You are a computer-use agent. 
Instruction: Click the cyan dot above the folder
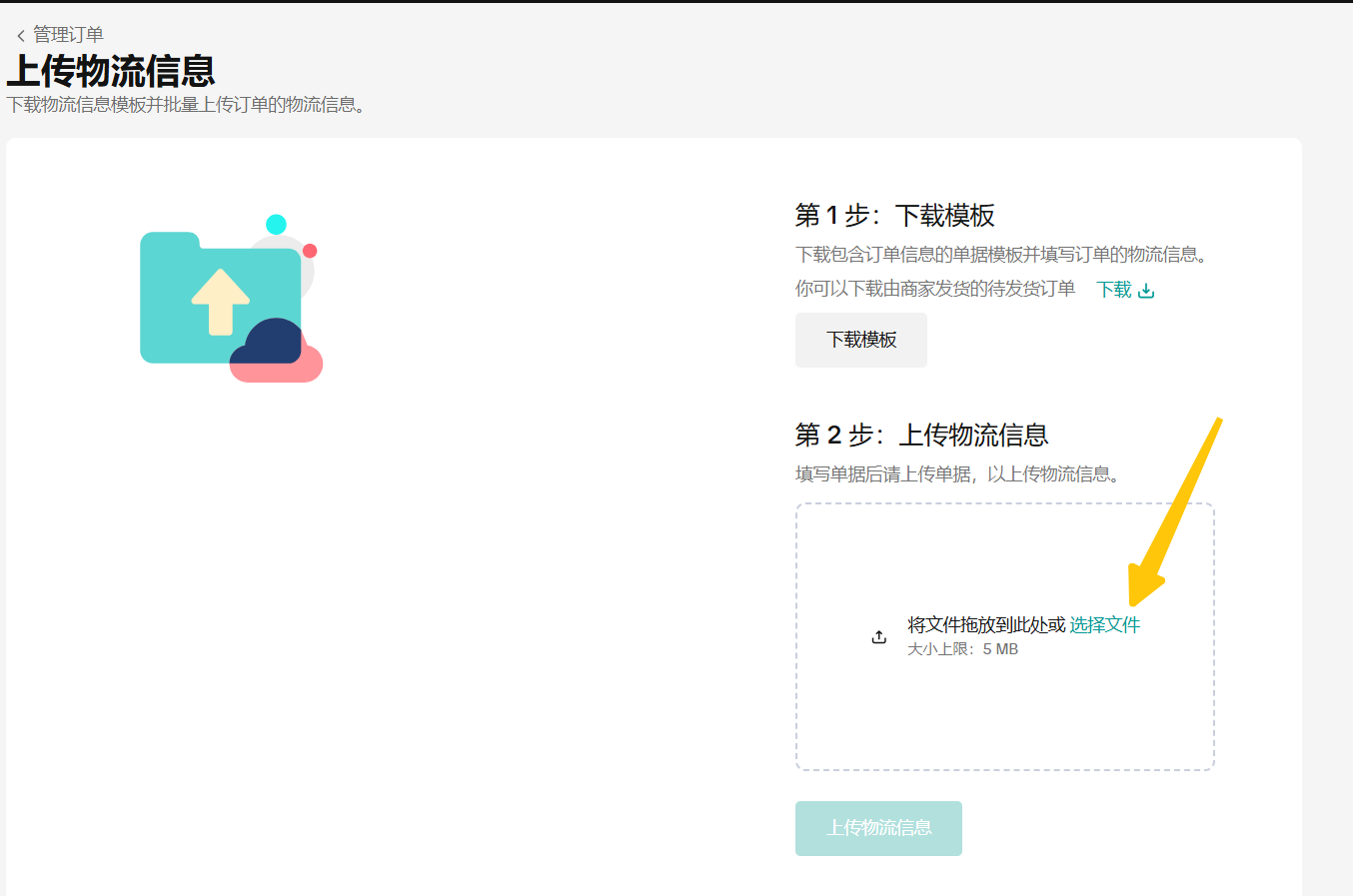[x=276, y=225]
